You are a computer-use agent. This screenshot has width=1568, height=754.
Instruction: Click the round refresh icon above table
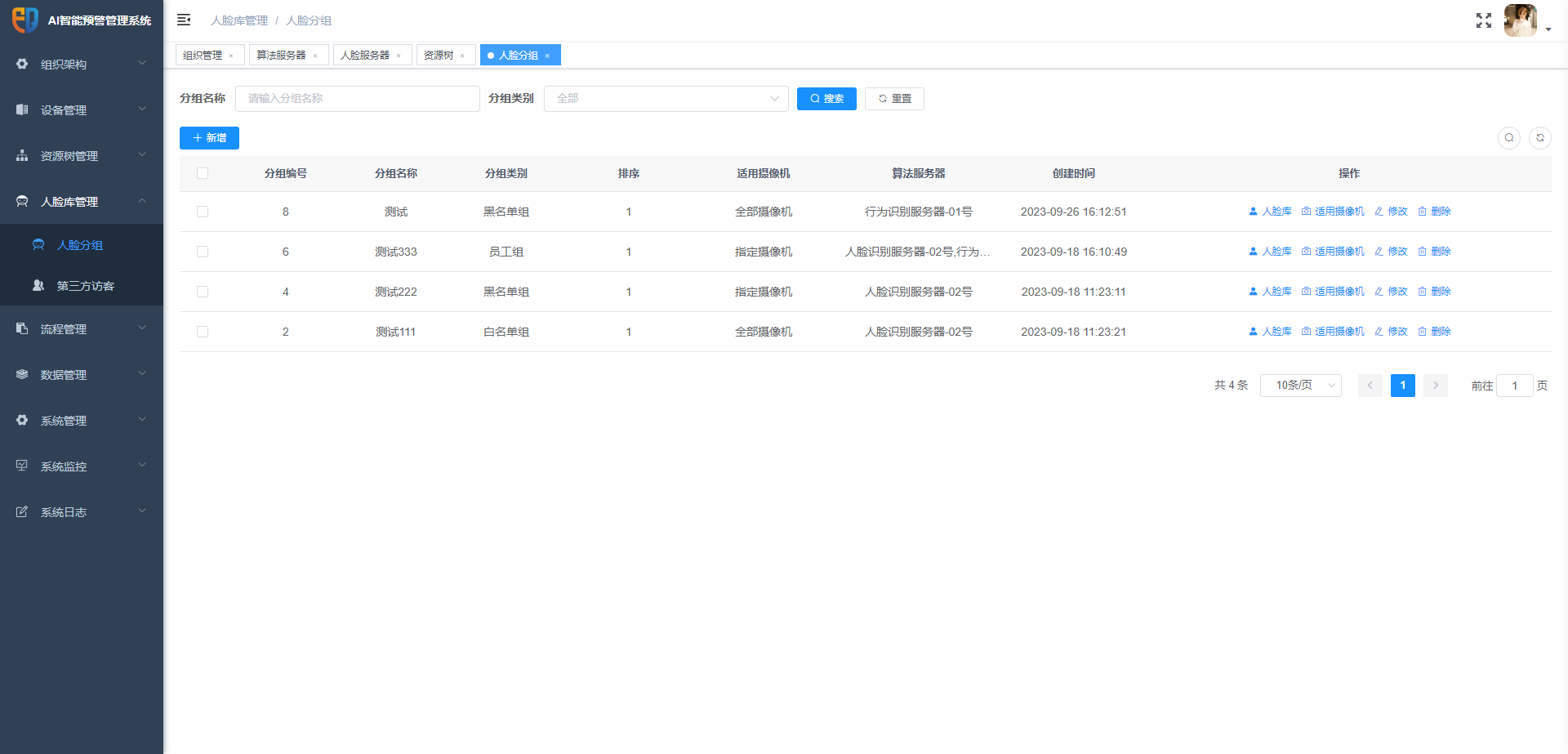pos(1540,138)
